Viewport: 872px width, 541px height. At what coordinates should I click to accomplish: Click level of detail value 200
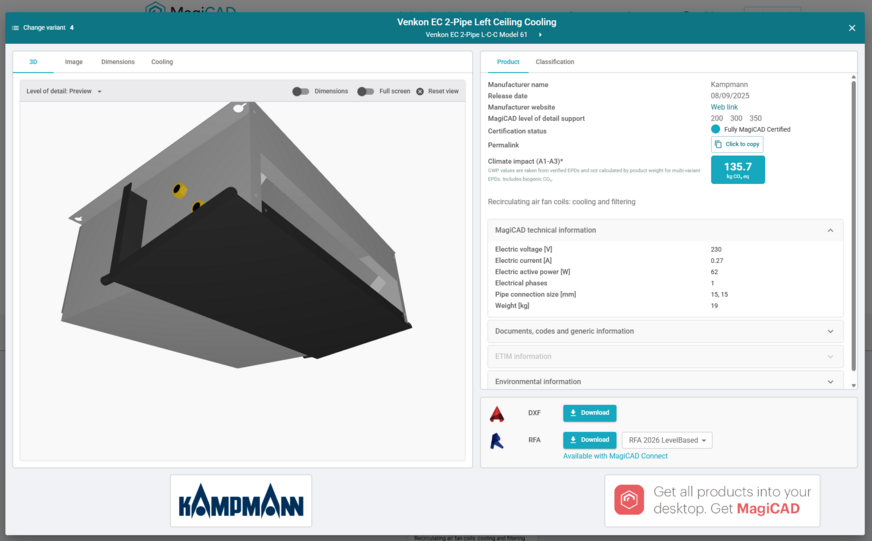[717, 118]
